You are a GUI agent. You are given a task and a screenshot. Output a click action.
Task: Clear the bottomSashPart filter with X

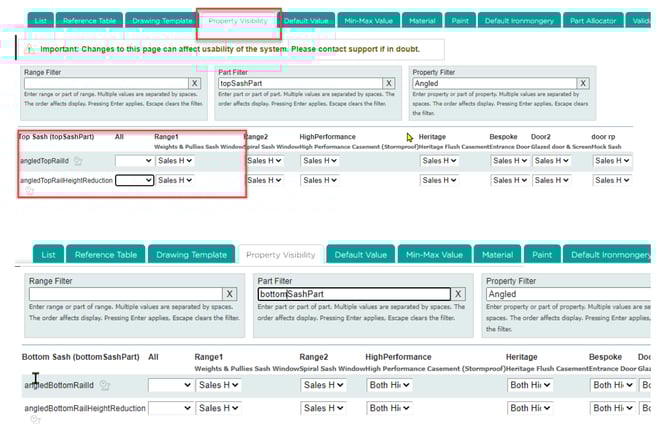point(458,294)
